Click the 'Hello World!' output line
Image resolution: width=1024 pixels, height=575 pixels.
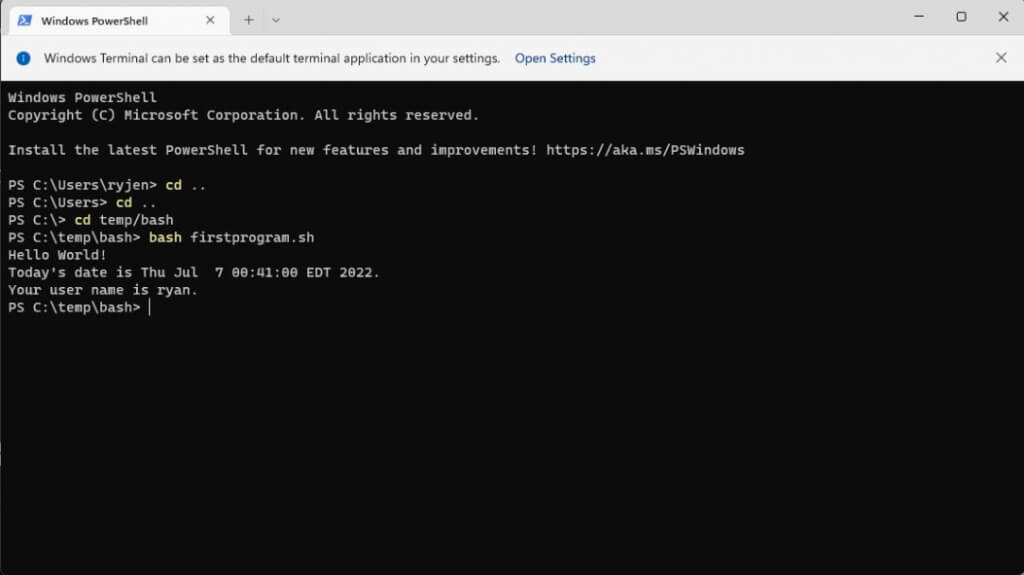point(57,255)
